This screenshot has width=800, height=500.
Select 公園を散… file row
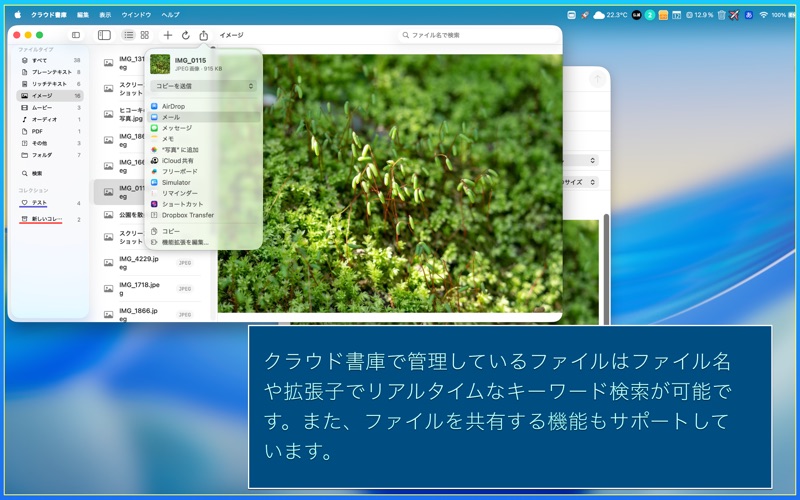[120, 215]
